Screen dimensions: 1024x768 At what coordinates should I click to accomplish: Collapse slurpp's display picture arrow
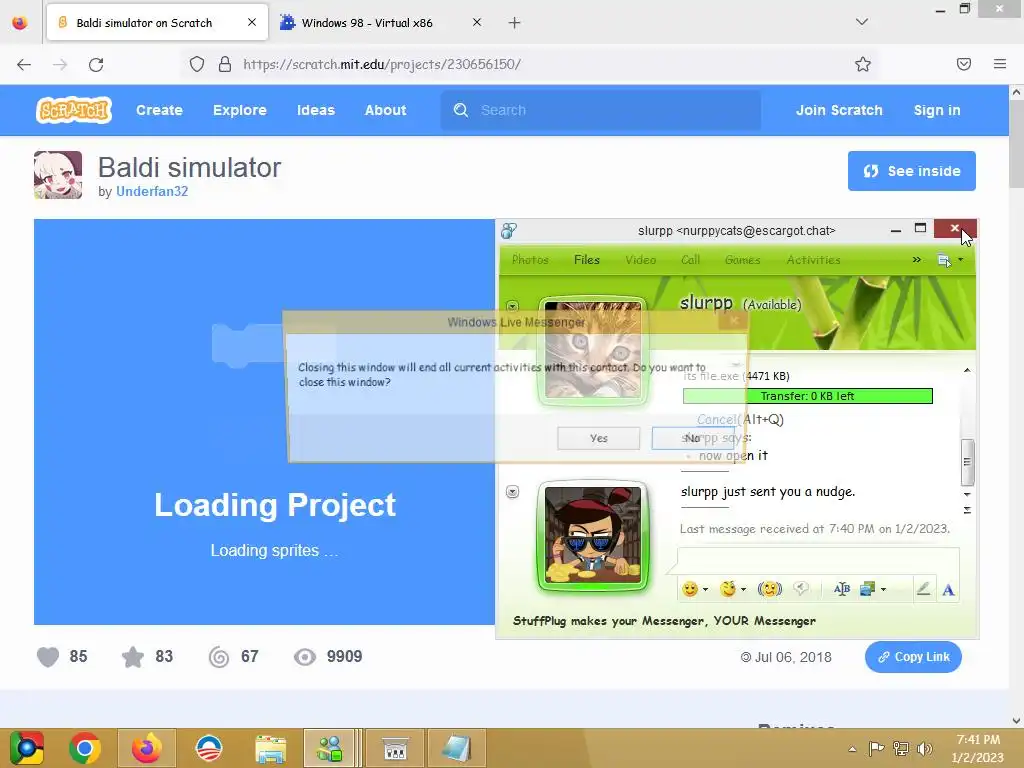[513, 306]
